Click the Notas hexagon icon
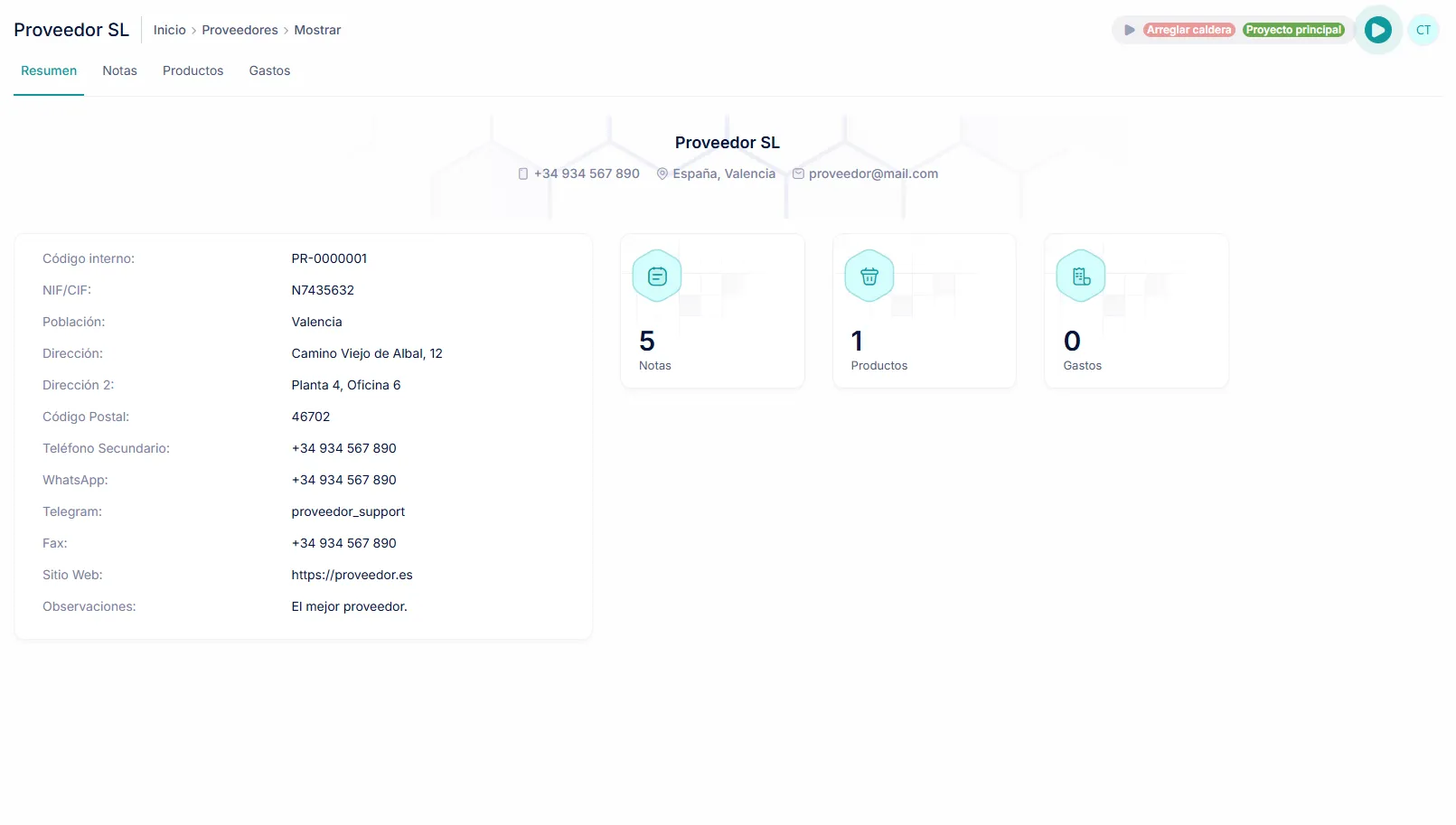The image size is (1456, 825). tap(657, 277)
